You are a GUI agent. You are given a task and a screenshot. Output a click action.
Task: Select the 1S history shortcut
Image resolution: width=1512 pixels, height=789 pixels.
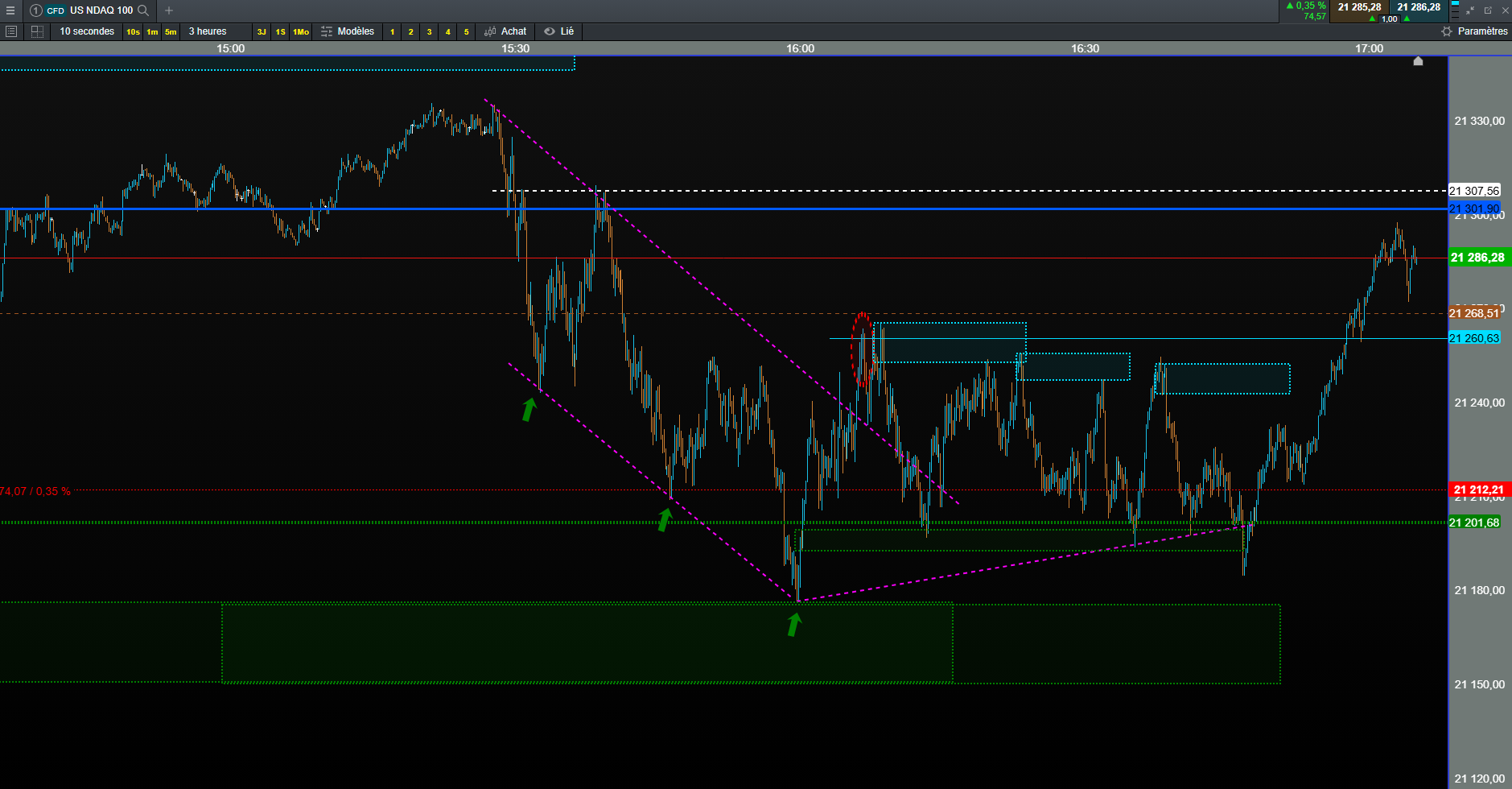point(280,32)
